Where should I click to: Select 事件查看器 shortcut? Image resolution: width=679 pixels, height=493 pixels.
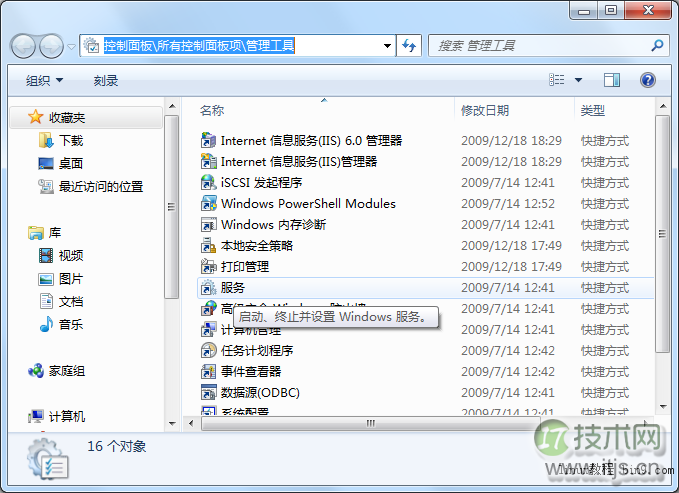click(x=251, y=371)
